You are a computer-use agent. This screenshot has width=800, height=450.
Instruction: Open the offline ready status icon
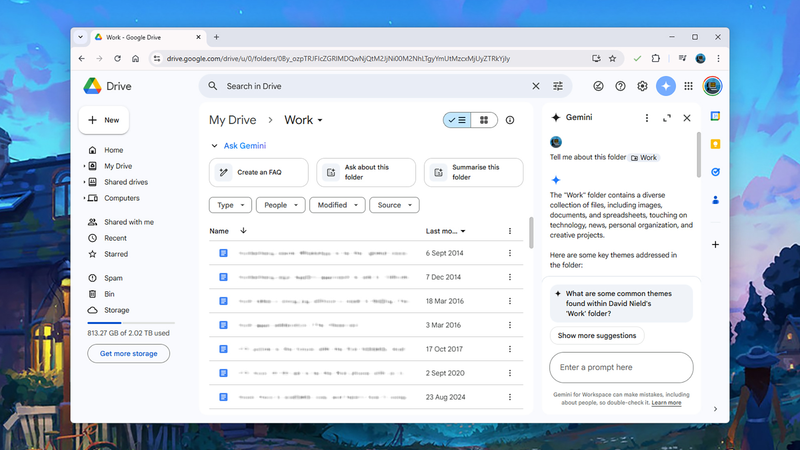click(598, 86)
